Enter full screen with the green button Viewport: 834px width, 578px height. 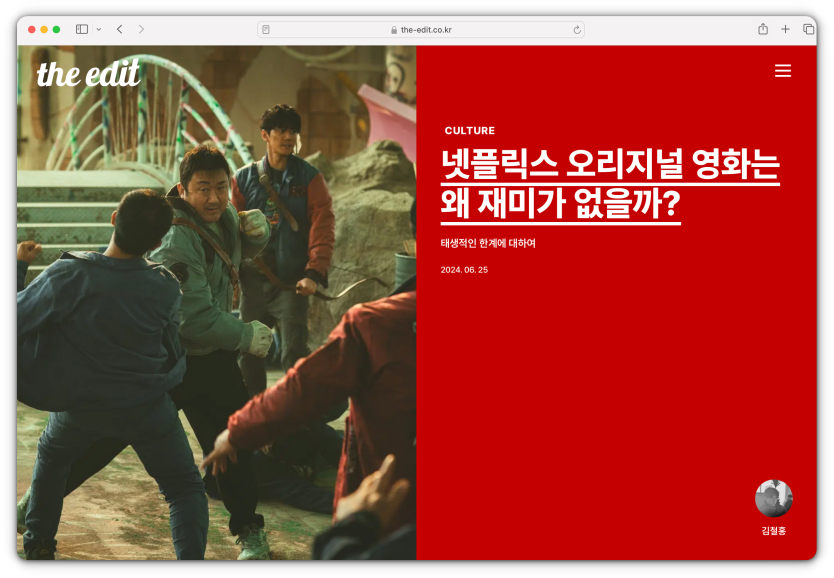point(57,30)
